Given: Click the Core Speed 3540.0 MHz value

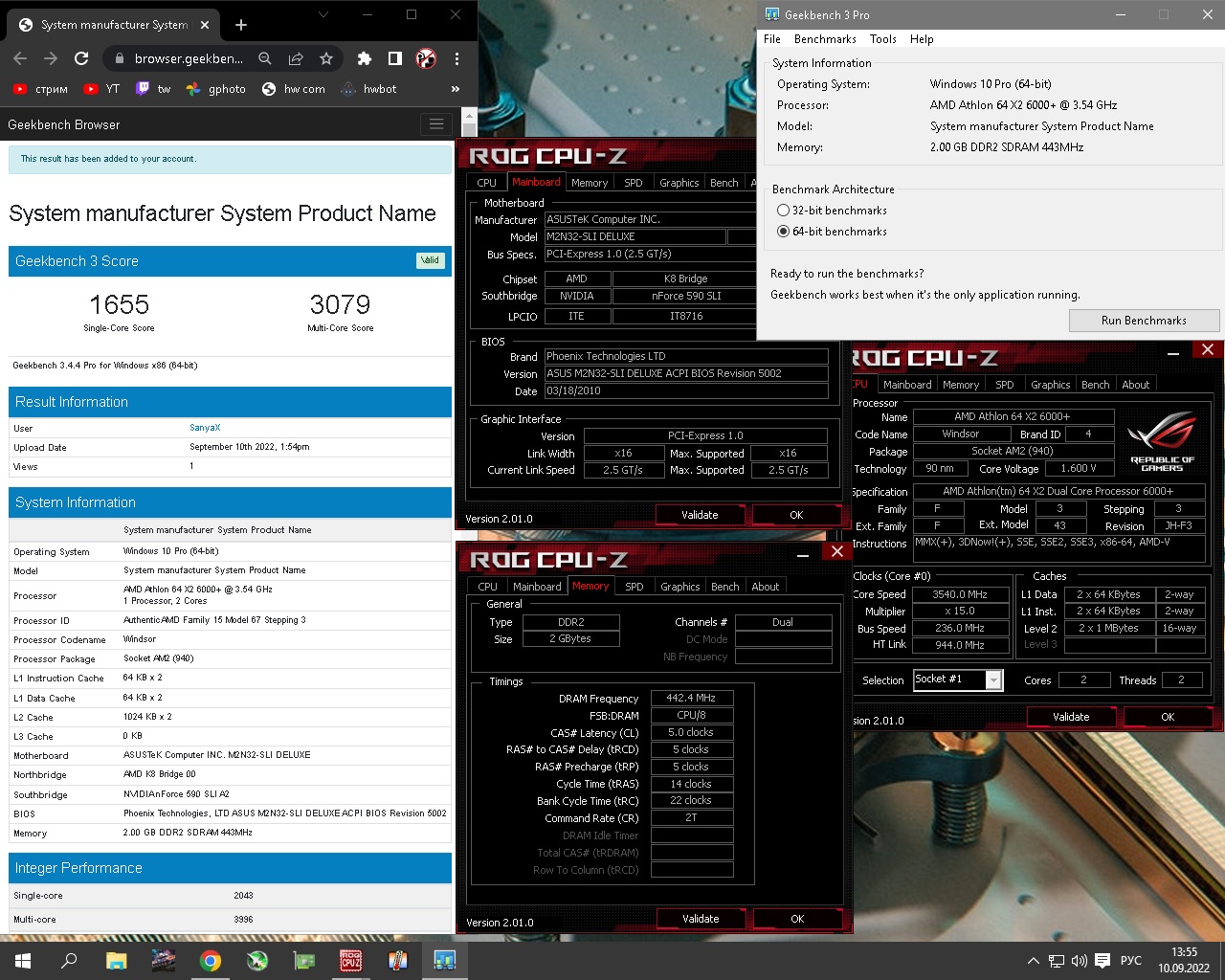Looking at the screenshot, I should [x=960, y=594].
